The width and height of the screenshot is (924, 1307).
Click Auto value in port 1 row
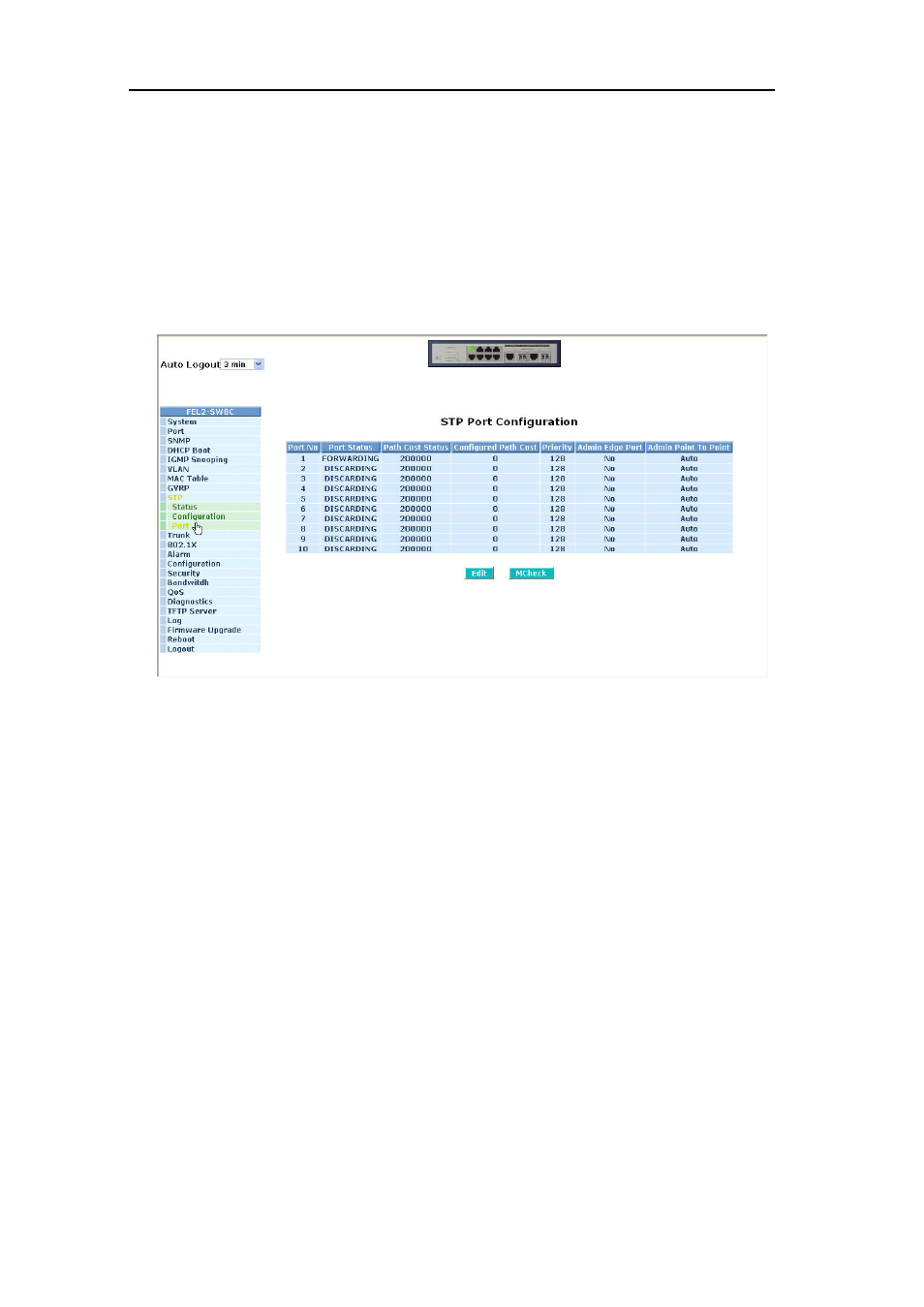tap(689, 458)
